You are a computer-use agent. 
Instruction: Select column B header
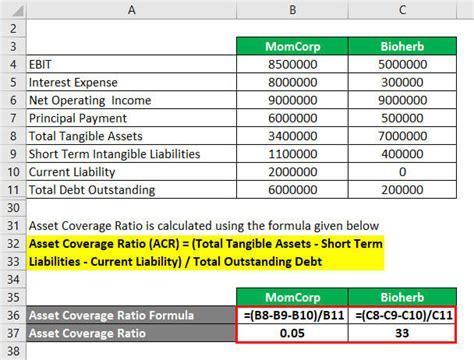pos(292,10)
